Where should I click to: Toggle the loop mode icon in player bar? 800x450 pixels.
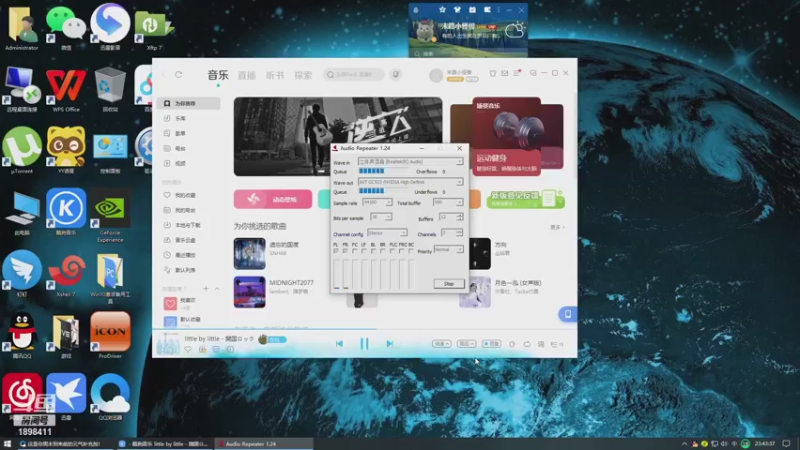tap(527, 344)
